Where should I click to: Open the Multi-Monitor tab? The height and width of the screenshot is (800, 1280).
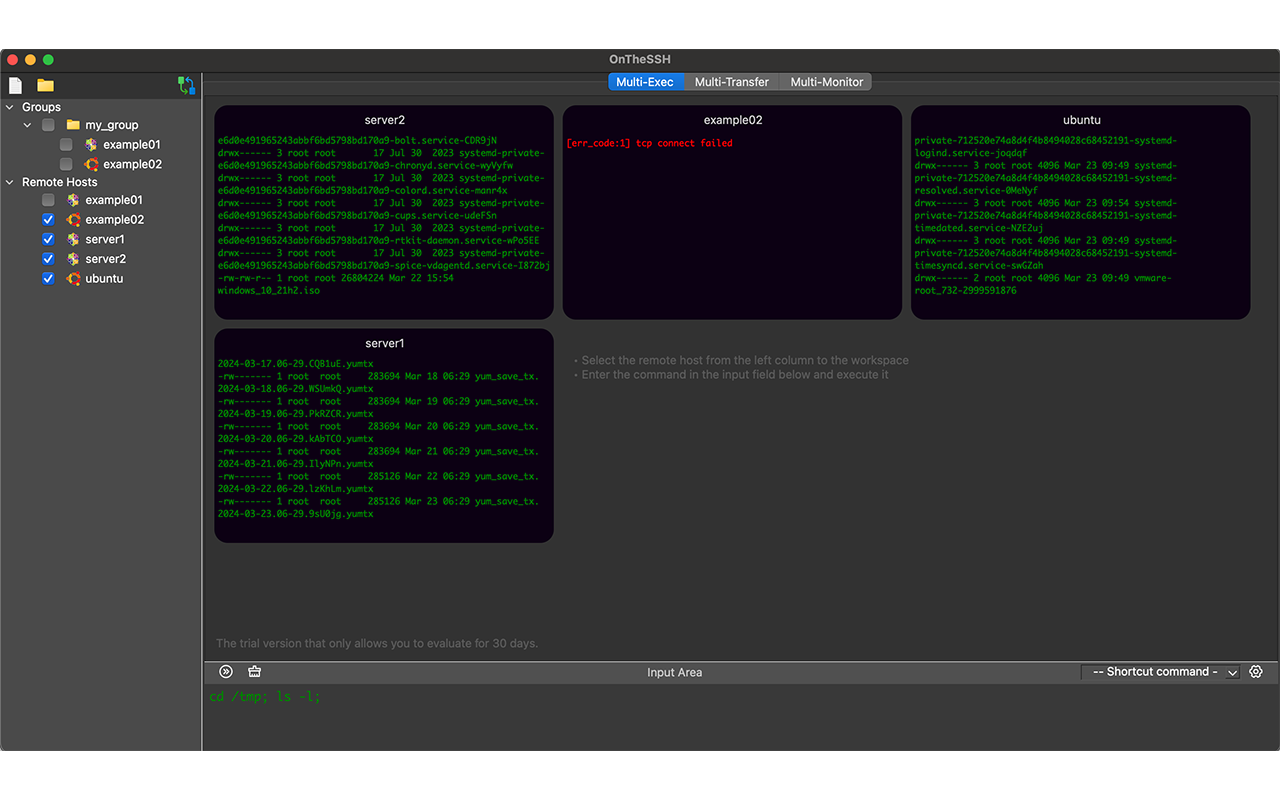pos(825,81)
